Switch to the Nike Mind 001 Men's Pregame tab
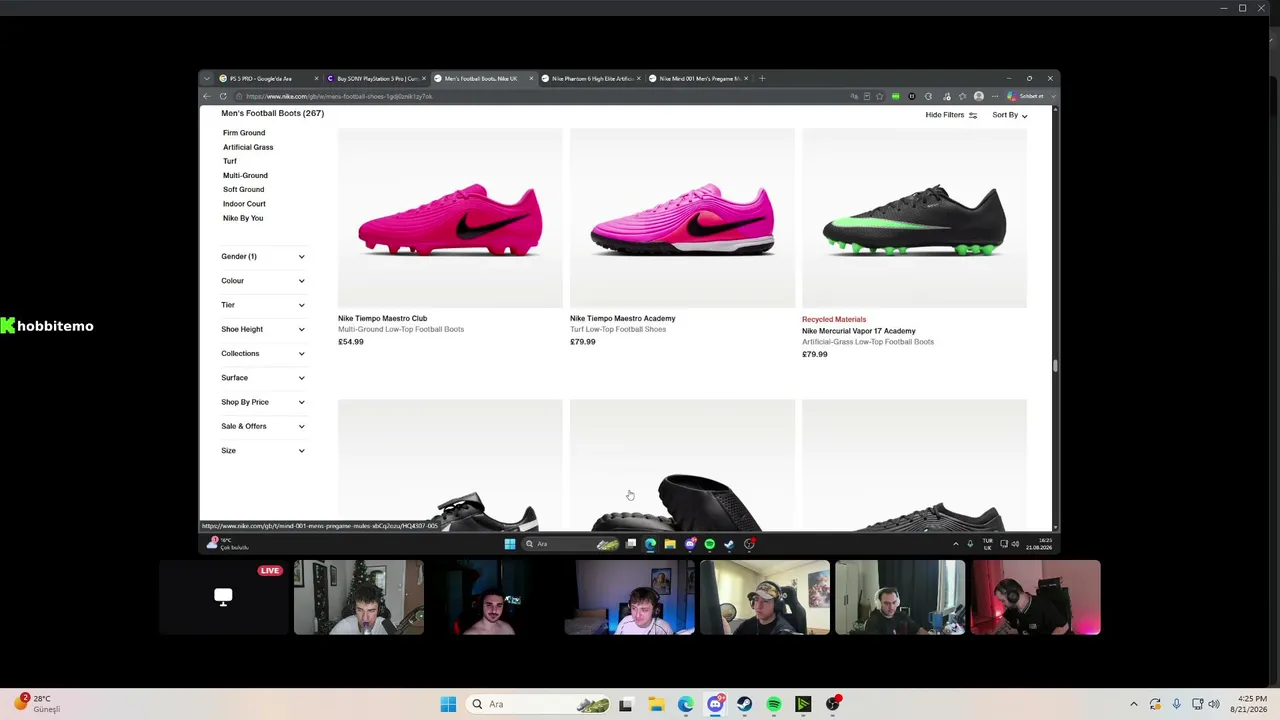1280x720 pixels. (x=698, y=79)
